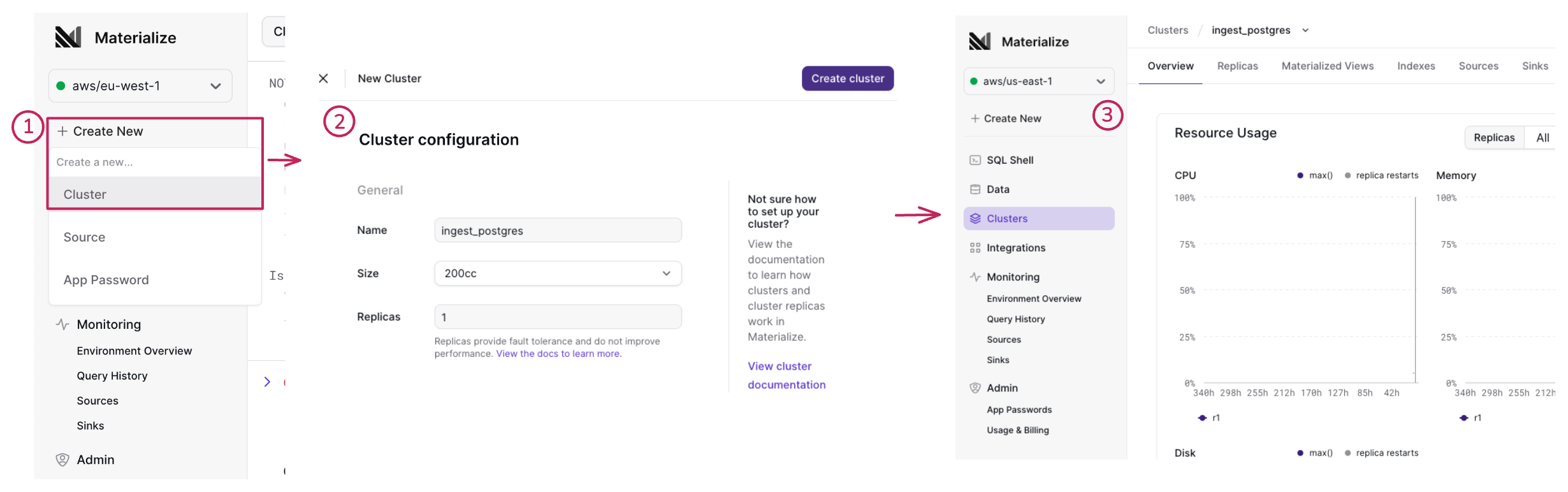Screen dimensions: 1568x492
Task: Toggle the All view in Resource Usage
Action: 1543,138
